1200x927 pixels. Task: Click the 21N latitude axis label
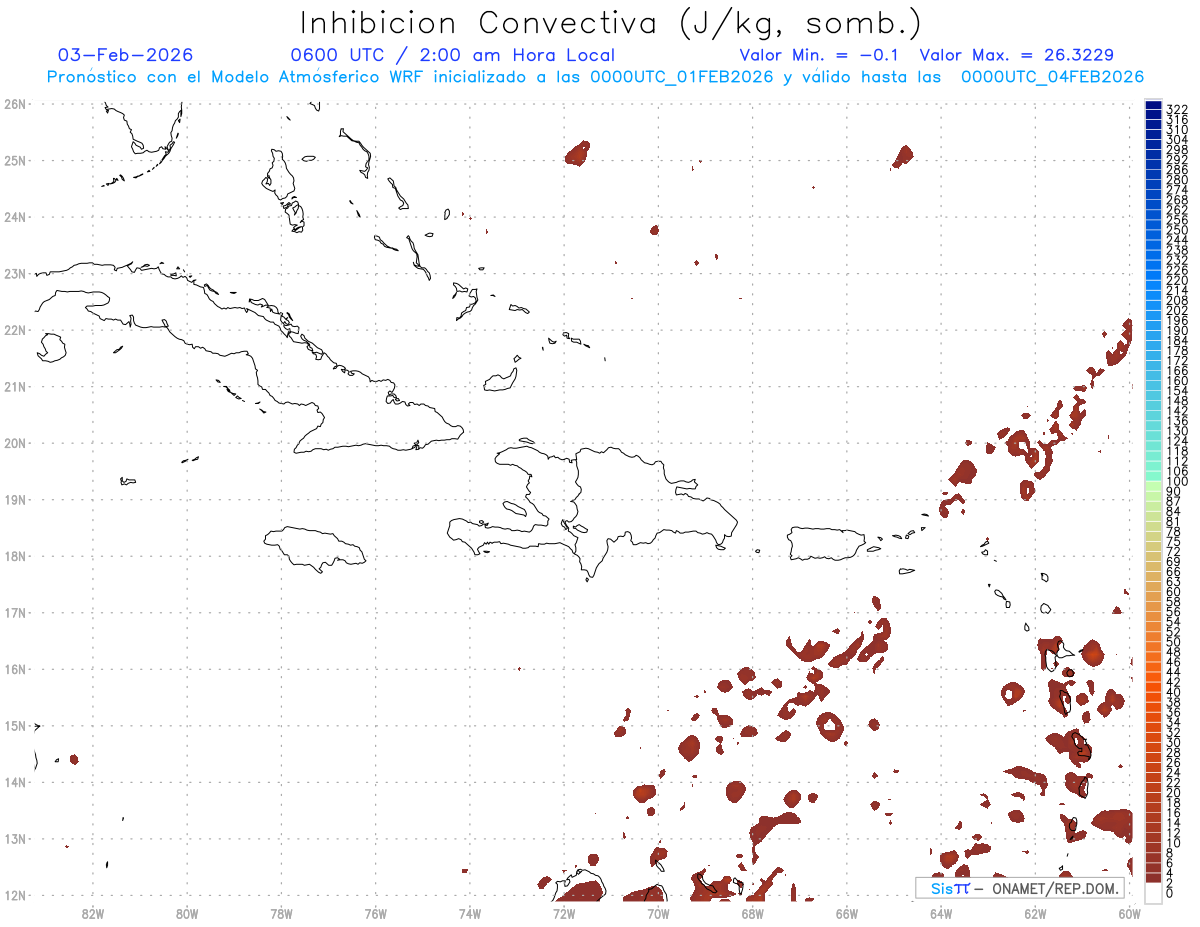16,386
